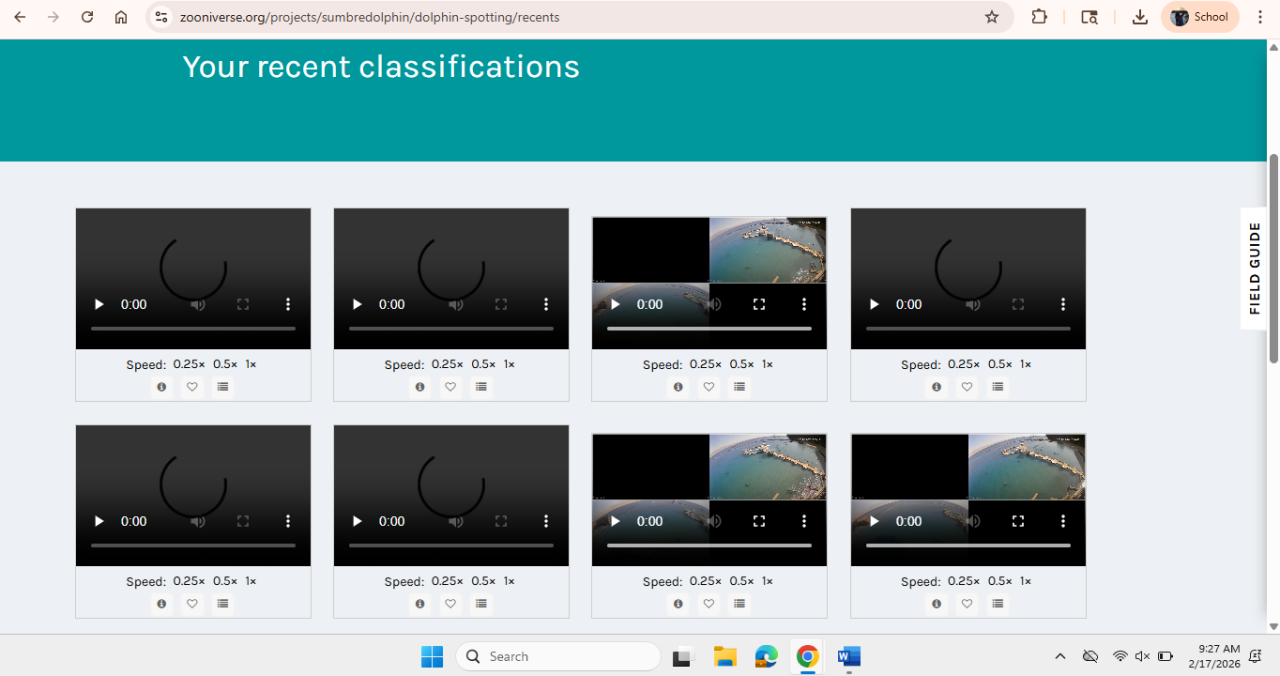Add first top-row video to a collection
The image size is (1280, 676).
pos(223,387)
